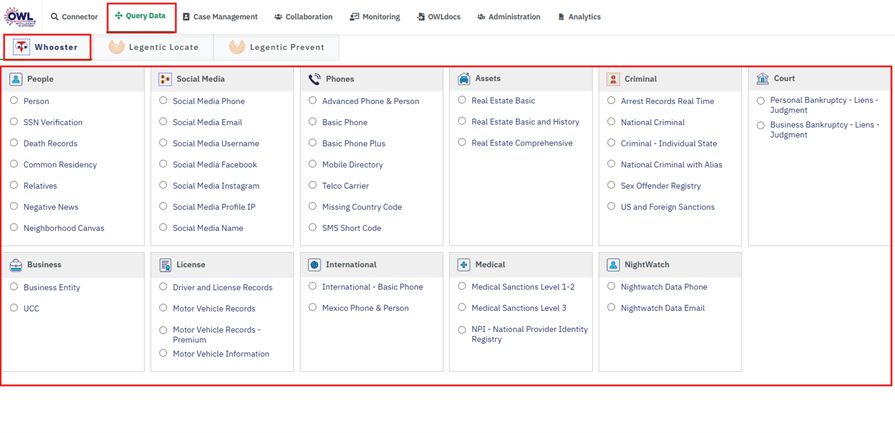Screen dimensions: 895x433
Task: Select Nightwatch Data Email option
Action: pos(611,307)
